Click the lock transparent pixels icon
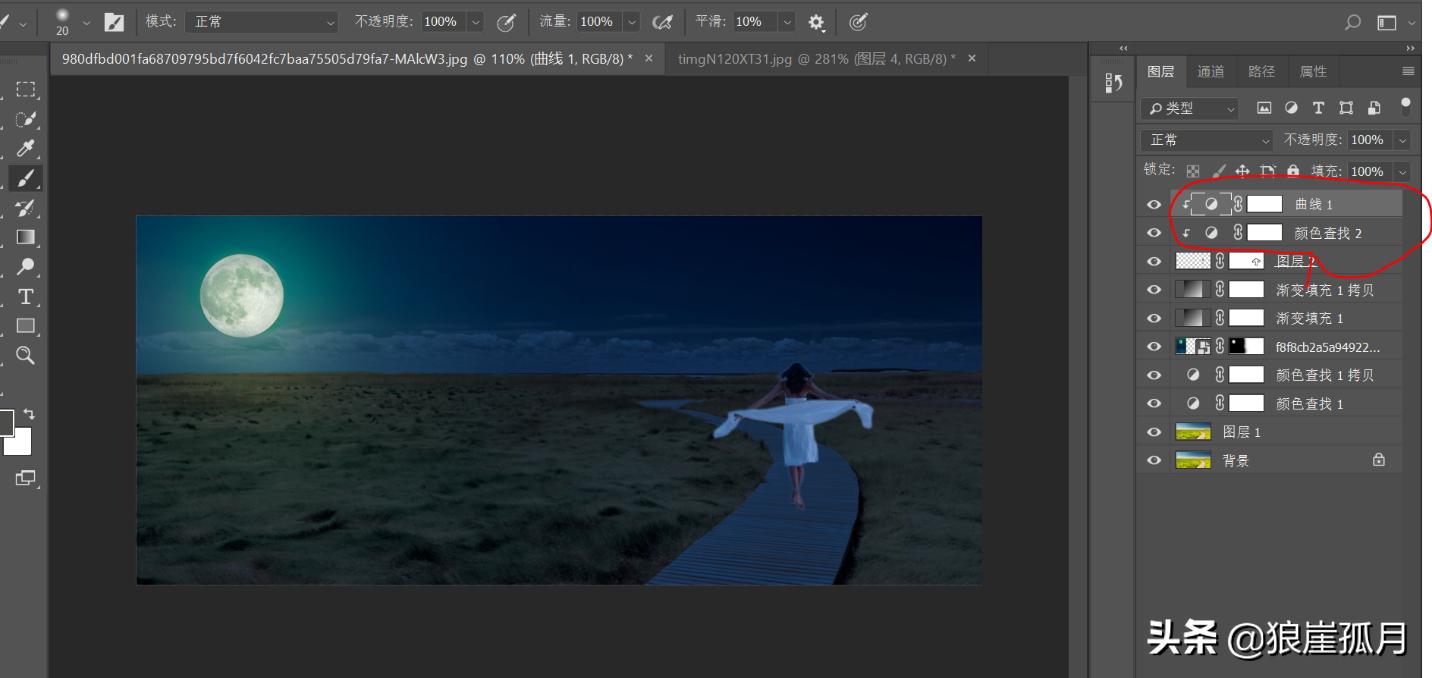1432x678 pixels. [x=1192, y=170]
